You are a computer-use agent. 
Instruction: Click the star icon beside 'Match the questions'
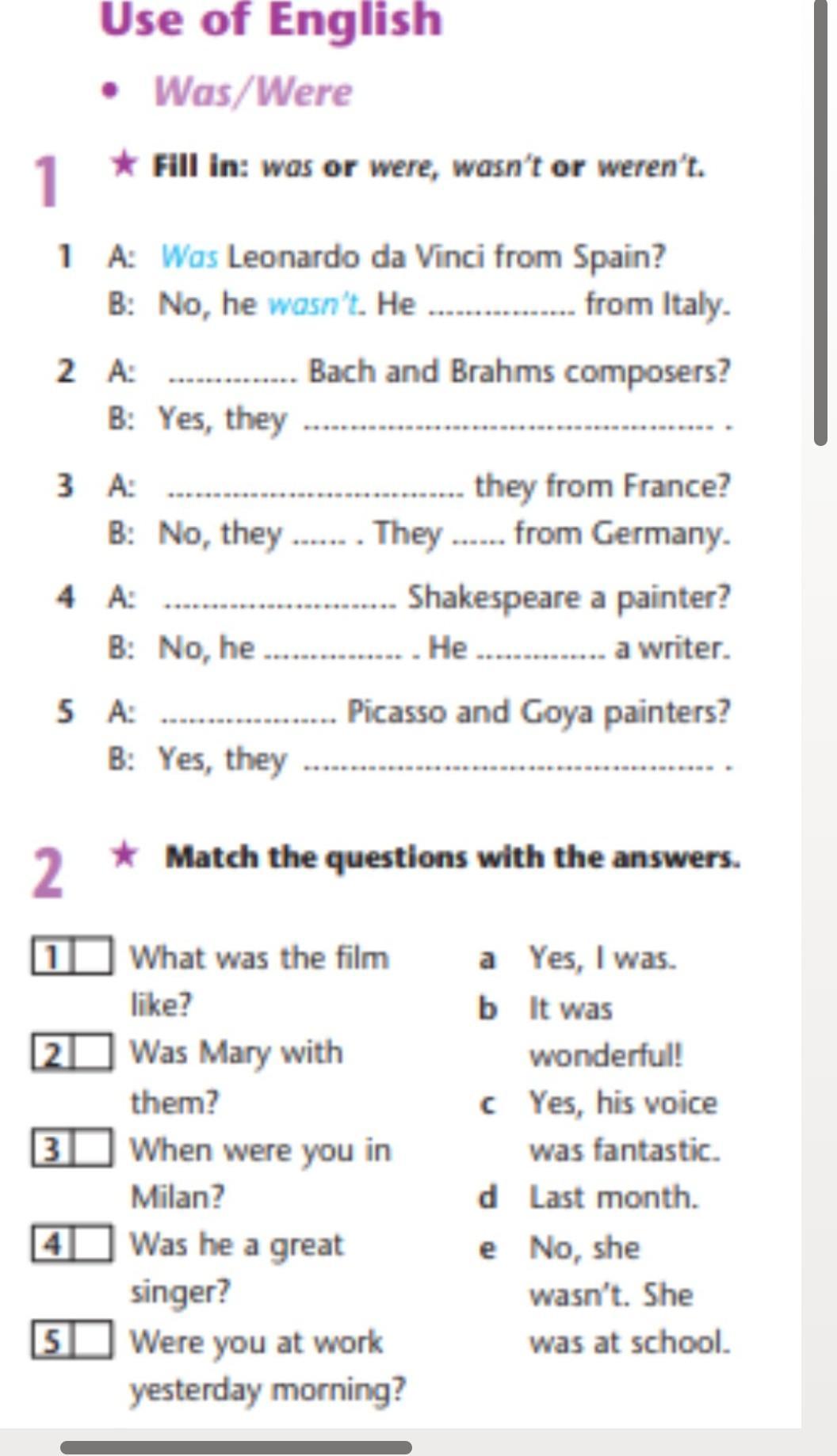125,855
